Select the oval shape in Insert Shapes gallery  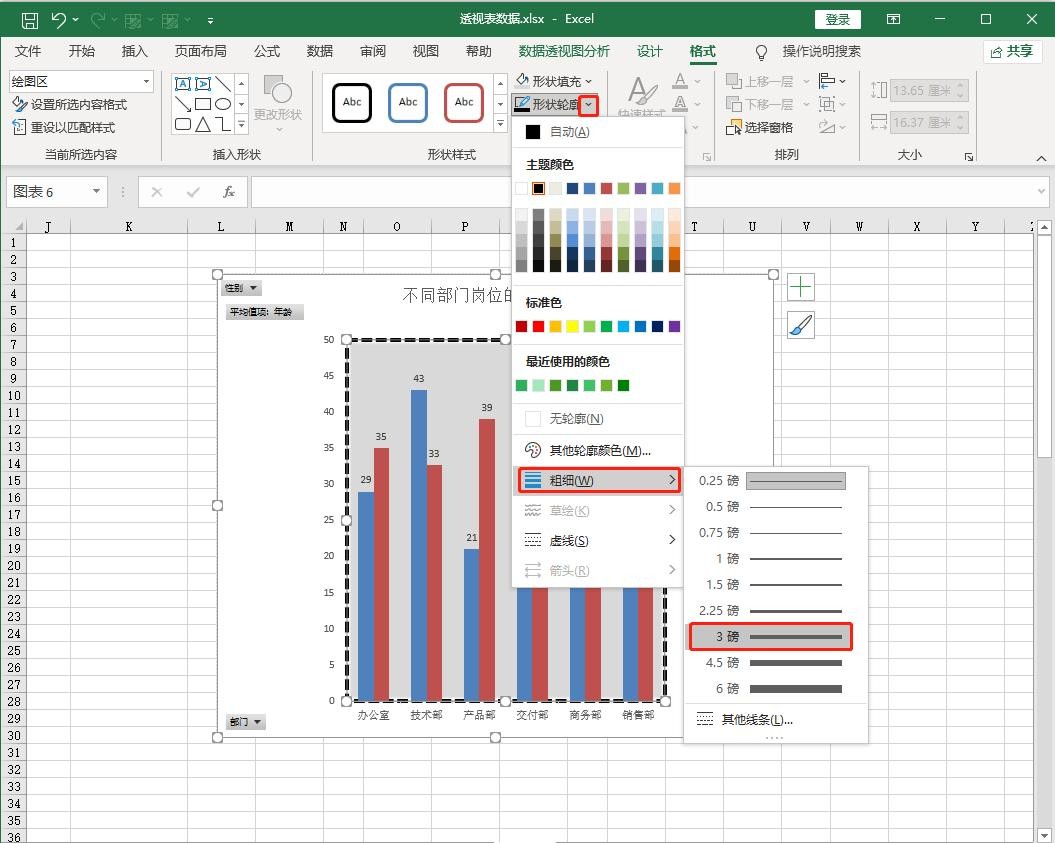click(x=223, y=104)
